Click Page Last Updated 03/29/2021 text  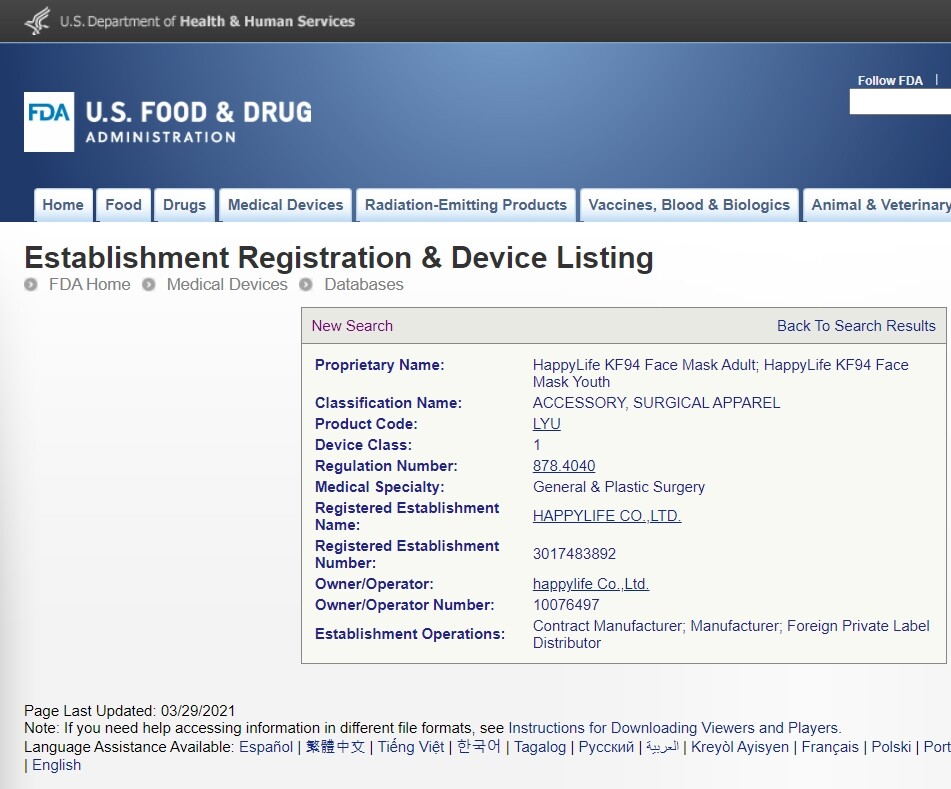coord(130,710)
